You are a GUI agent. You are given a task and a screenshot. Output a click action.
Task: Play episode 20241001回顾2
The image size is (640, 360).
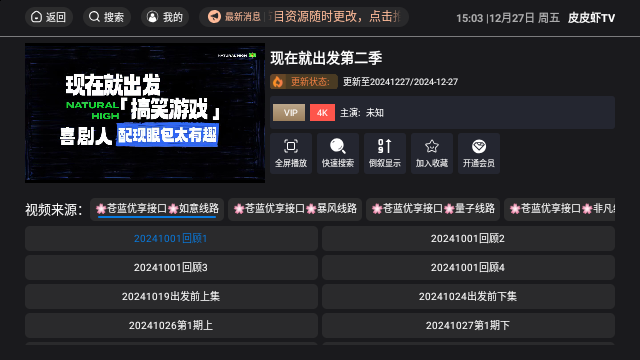[x=468, y=238]
